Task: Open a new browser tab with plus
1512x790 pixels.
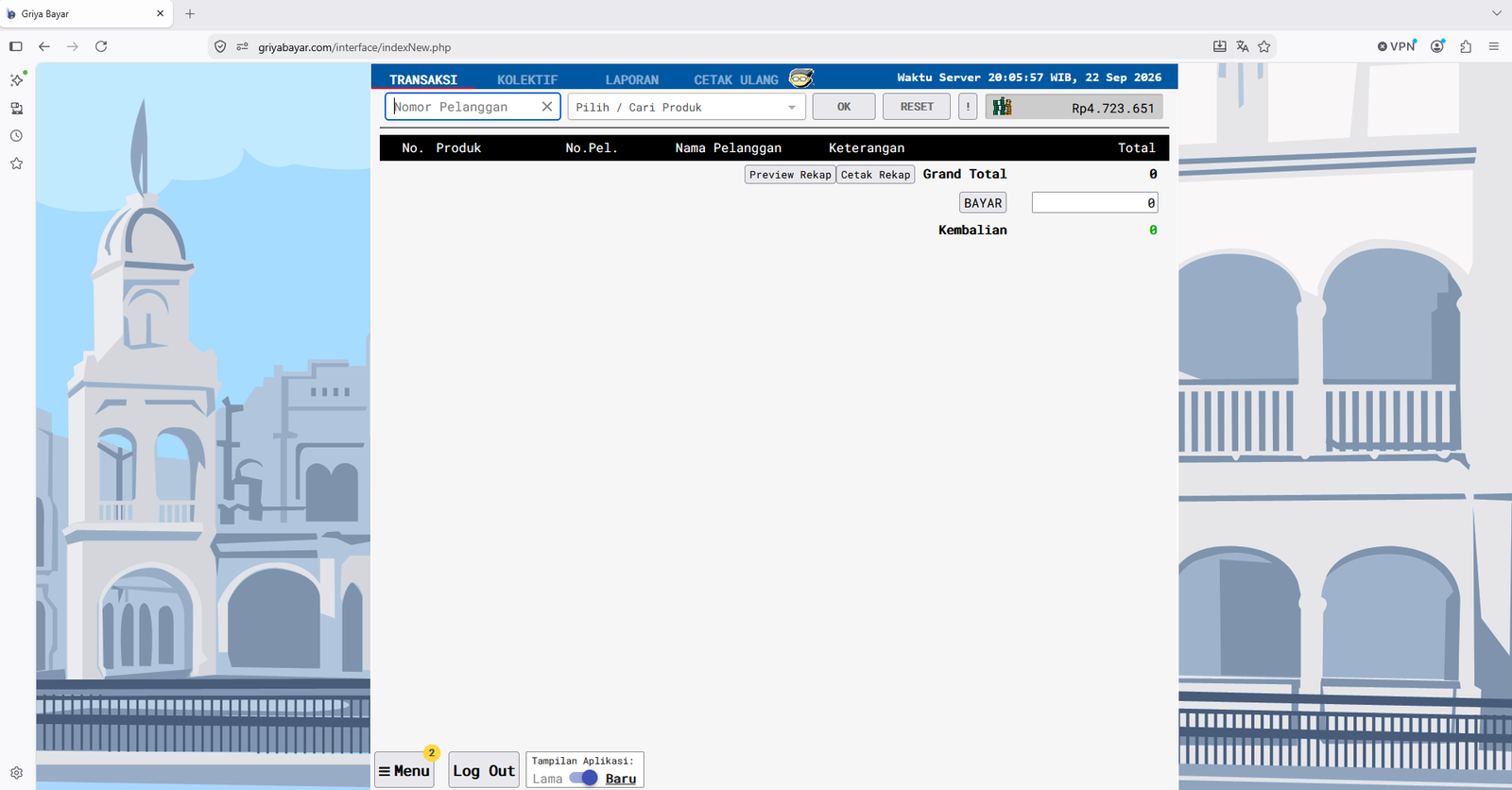Action: (190, 14)
